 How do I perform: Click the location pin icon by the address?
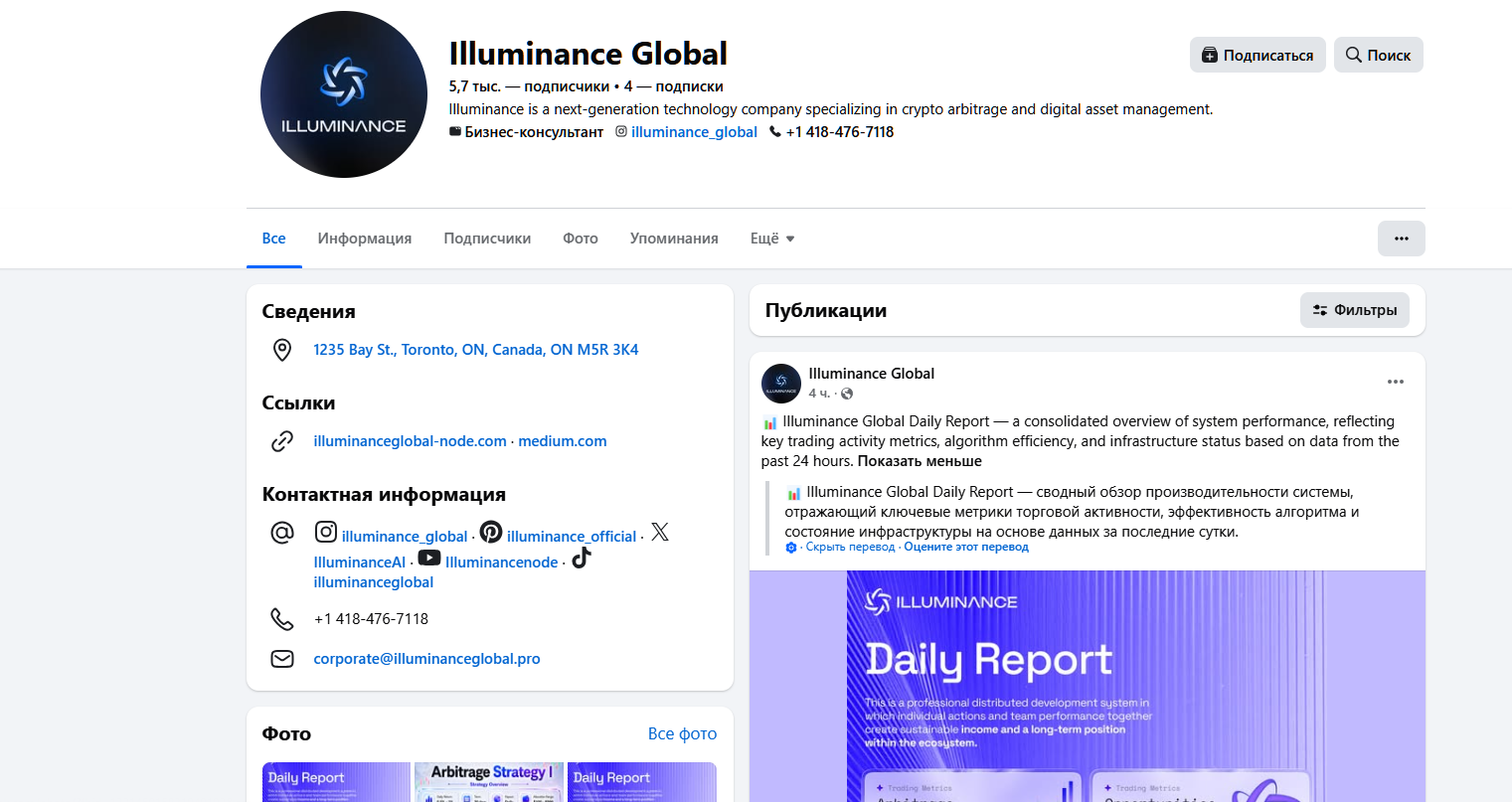pos(282,350)
